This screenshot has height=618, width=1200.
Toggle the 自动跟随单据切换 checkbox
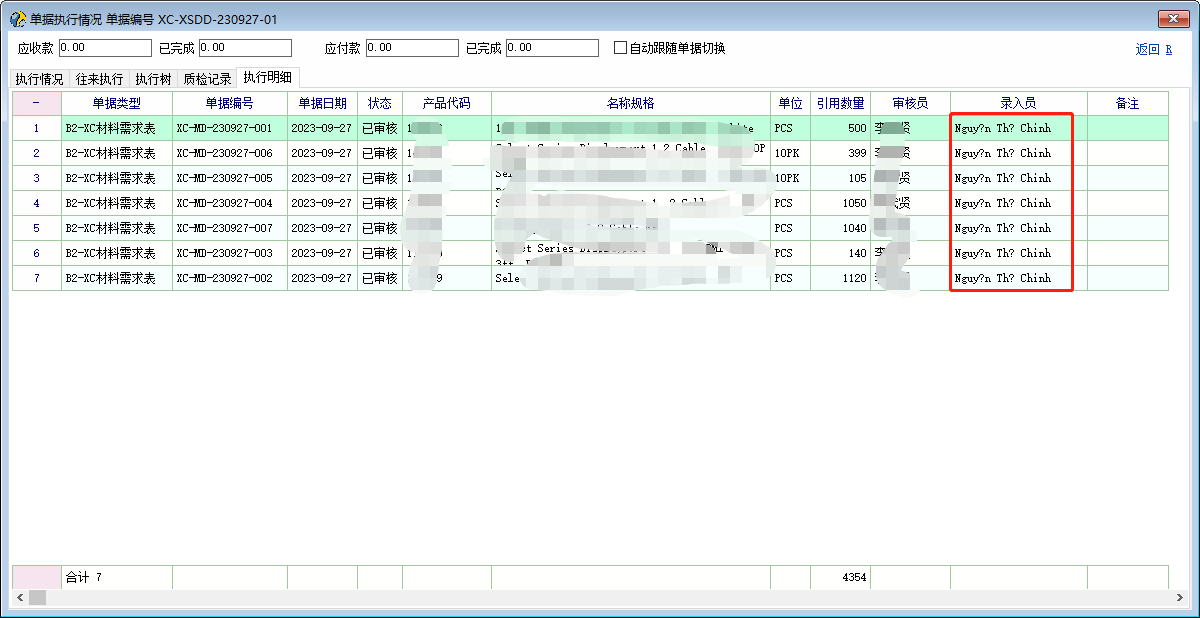point(620,48)
